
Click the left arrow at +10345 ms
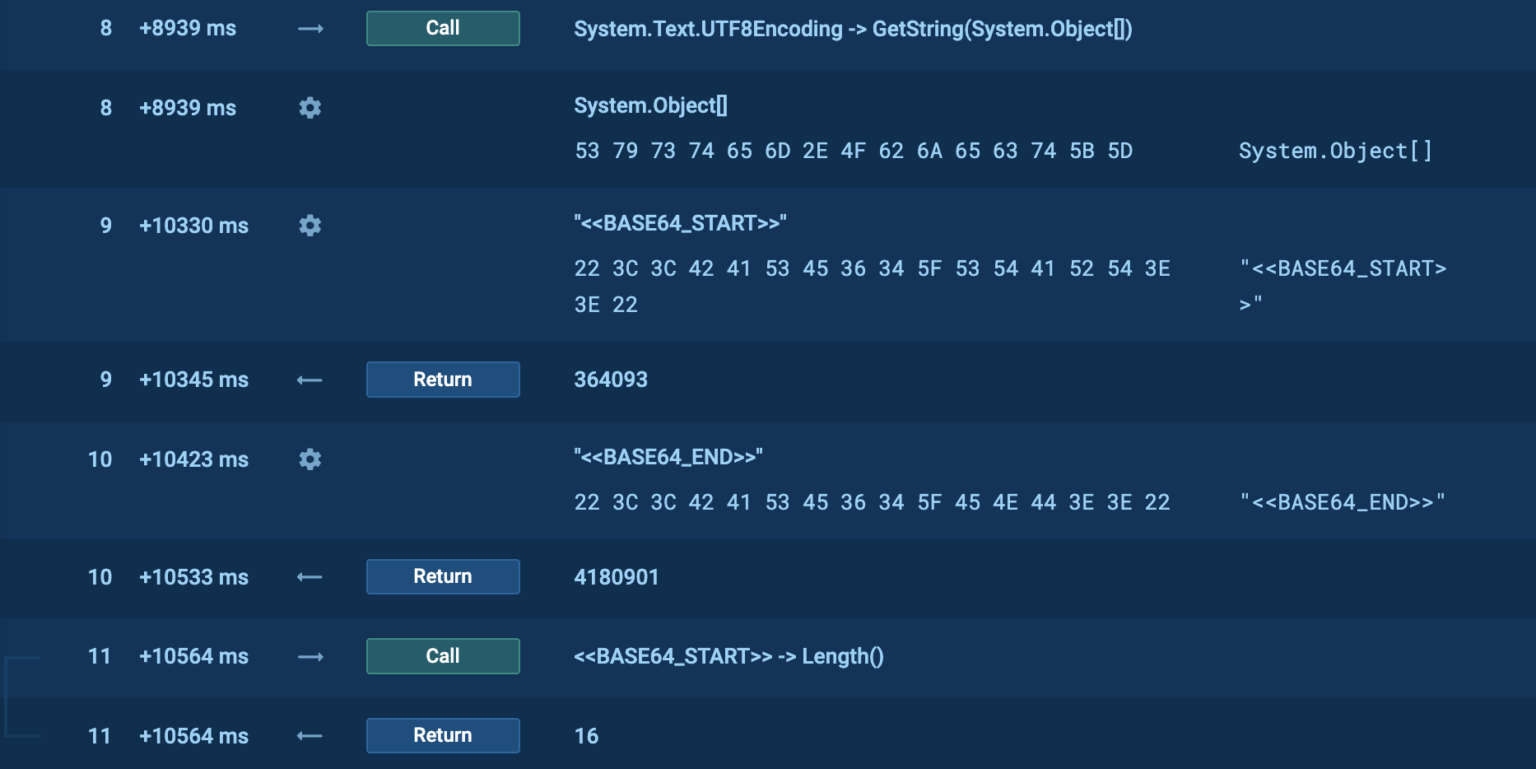[x=310, y=380]
